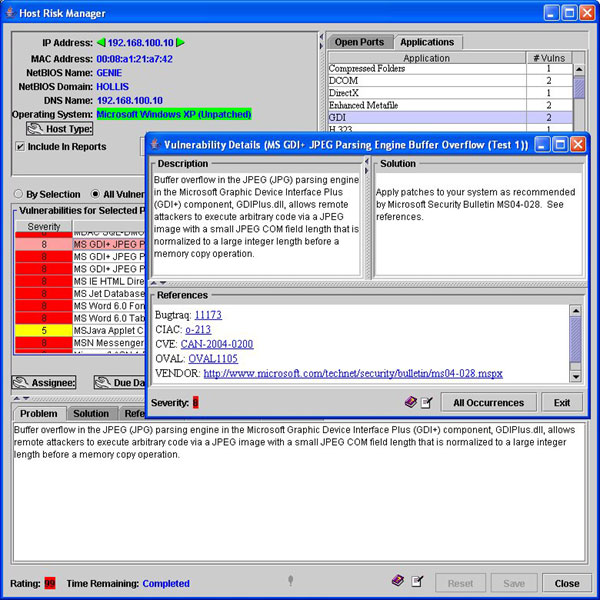The width and height of the screenshot is (600, 600).
Task: Select the All Vulnerabilities radio button
Action: tap(95, 194)
